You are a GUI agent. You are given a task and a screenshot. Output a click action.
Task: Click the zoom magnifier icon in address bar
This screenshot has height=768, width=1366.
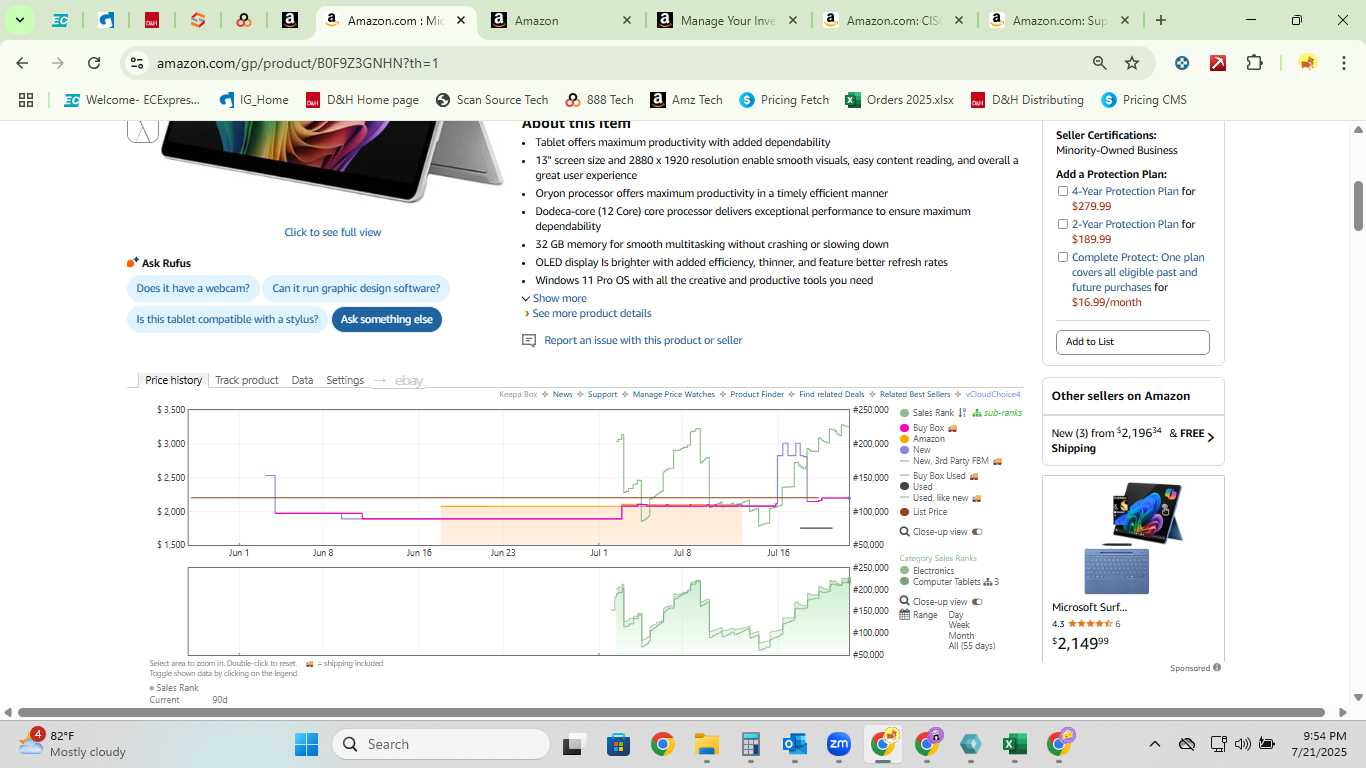pyautogui.click(x=1099, y=63)
